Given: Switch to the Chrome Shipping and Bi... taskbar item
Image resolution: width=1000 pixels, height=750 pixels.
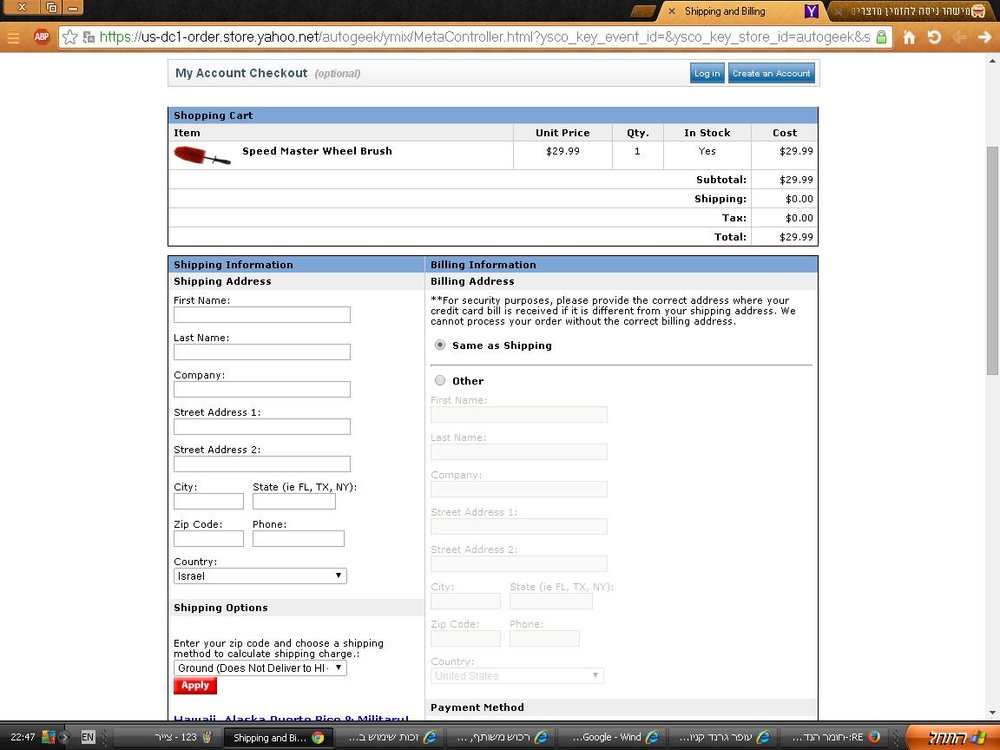Looking at the screenshot, I should coord(277,737).
